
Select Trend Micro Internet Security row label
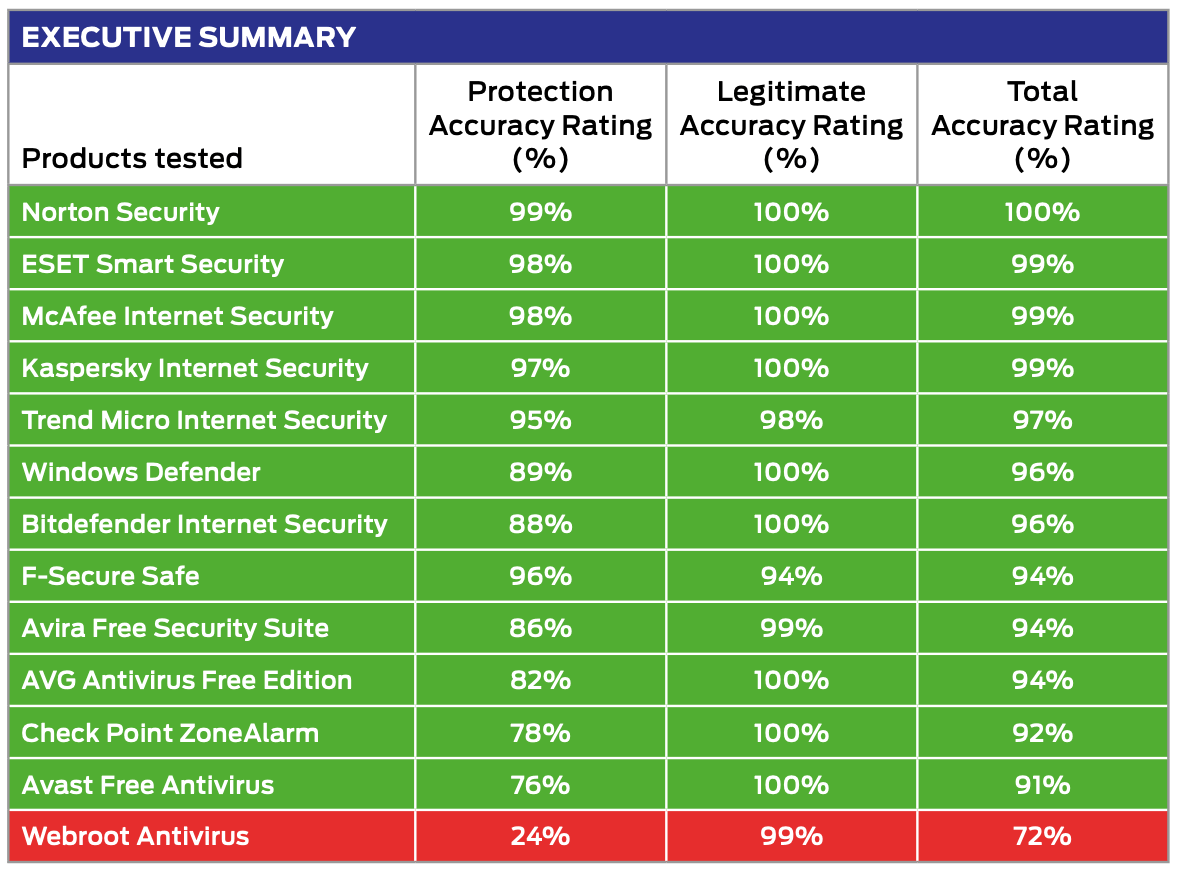tap(204, 420)
